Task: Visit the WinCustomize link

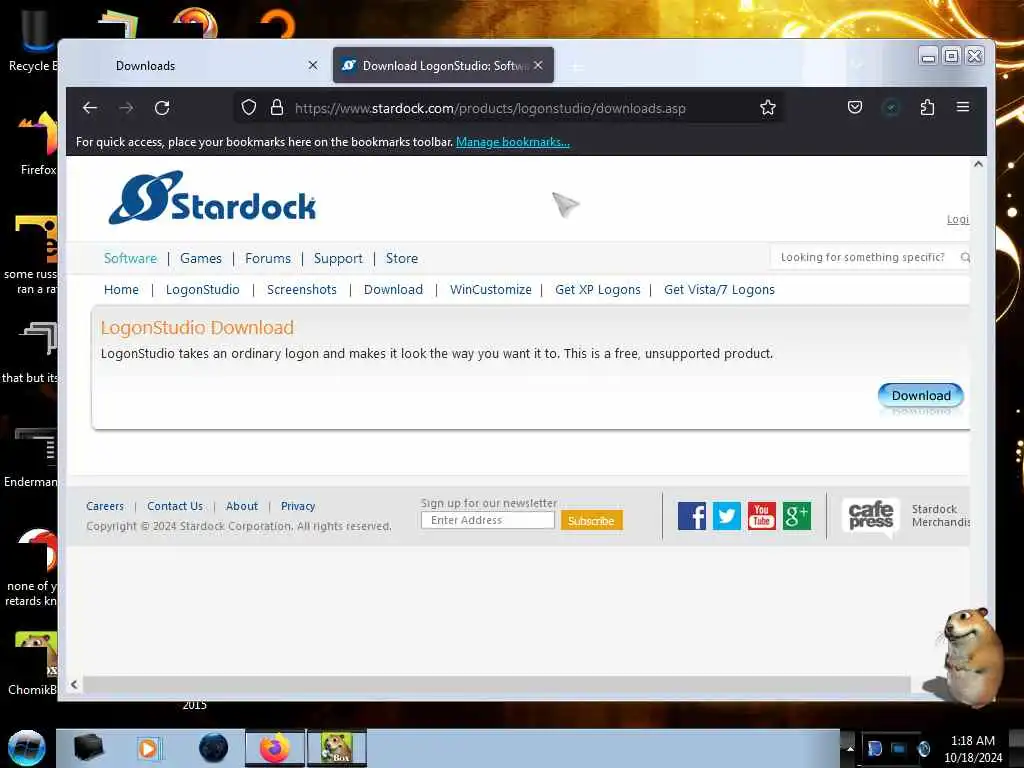Action: click(490, 289)
